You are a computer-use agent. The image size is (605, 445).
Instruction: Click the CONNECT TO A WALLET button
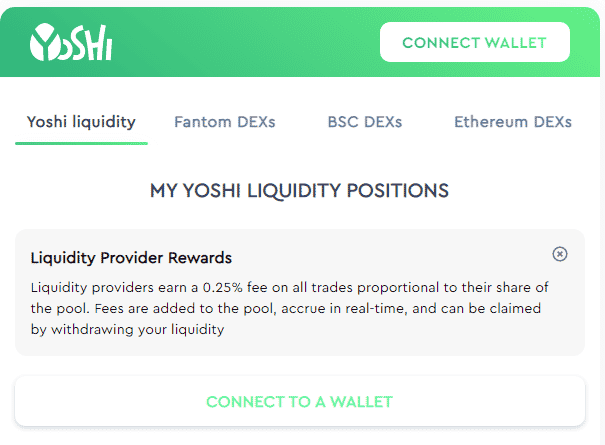(300, 401)
